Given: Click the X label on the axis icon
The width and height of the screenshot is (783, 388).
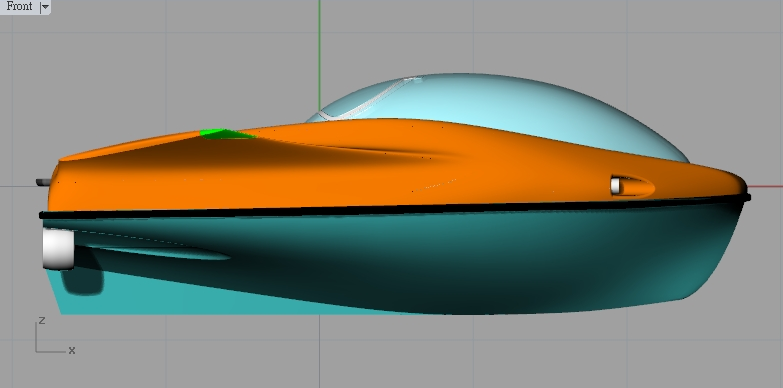Looking at the screenshot, I should 72,351.
